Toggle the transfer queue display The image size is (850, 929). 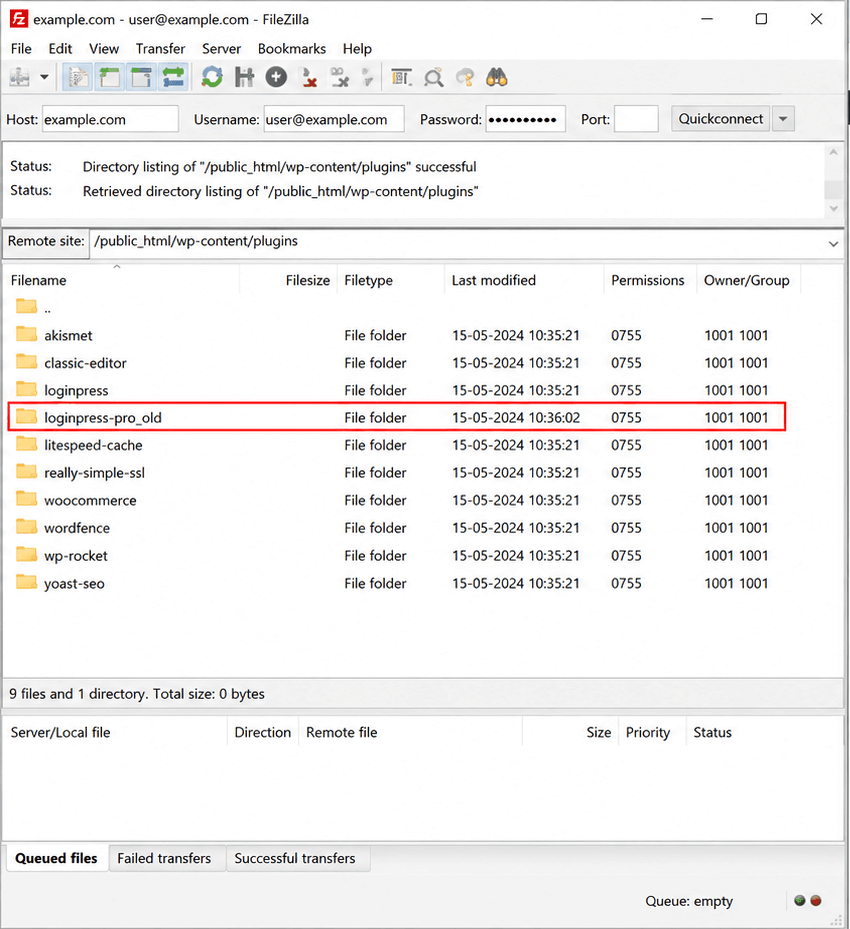click(173, 77)
